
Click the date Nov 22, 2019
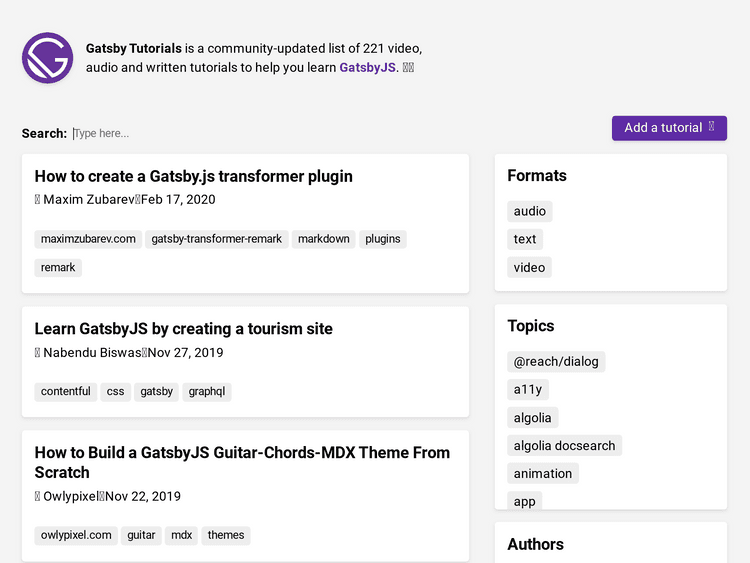click(x=143, y=496)
